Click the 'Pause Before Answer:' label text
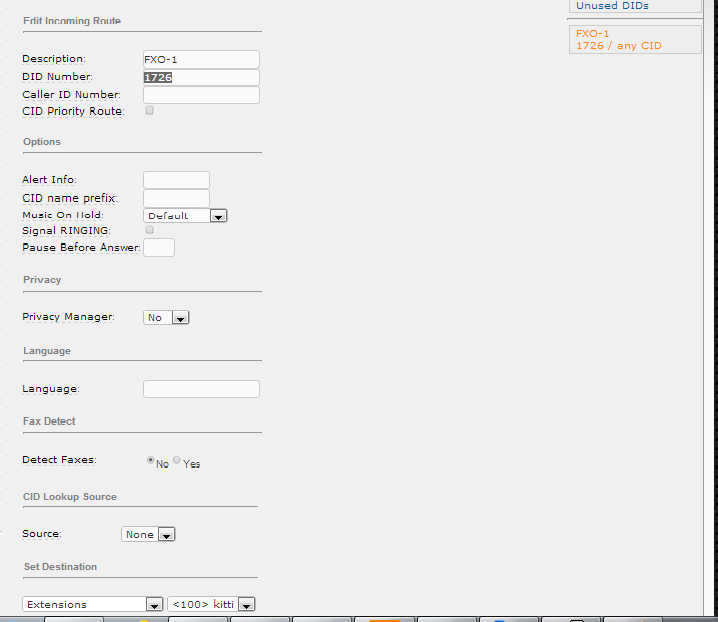 [x=81, y=248]
